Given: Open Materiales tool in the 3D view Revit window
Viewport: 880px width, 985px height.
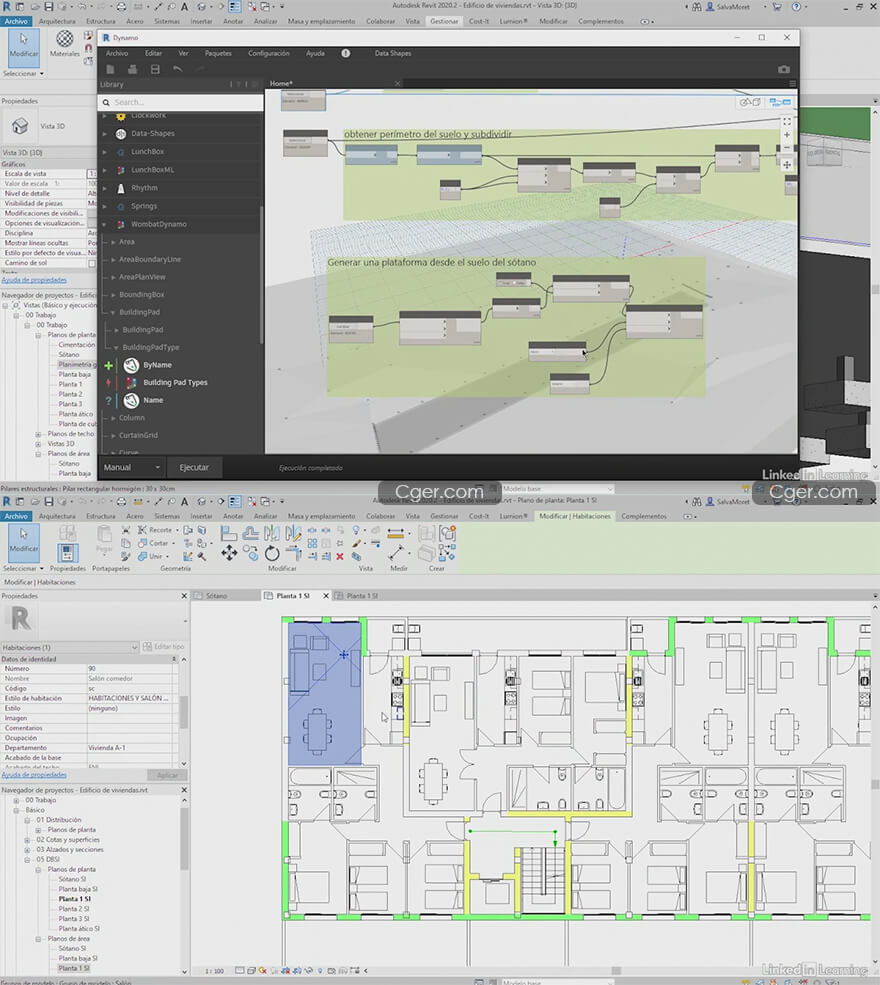Looking at the screenshot, I should pos(64,44).
